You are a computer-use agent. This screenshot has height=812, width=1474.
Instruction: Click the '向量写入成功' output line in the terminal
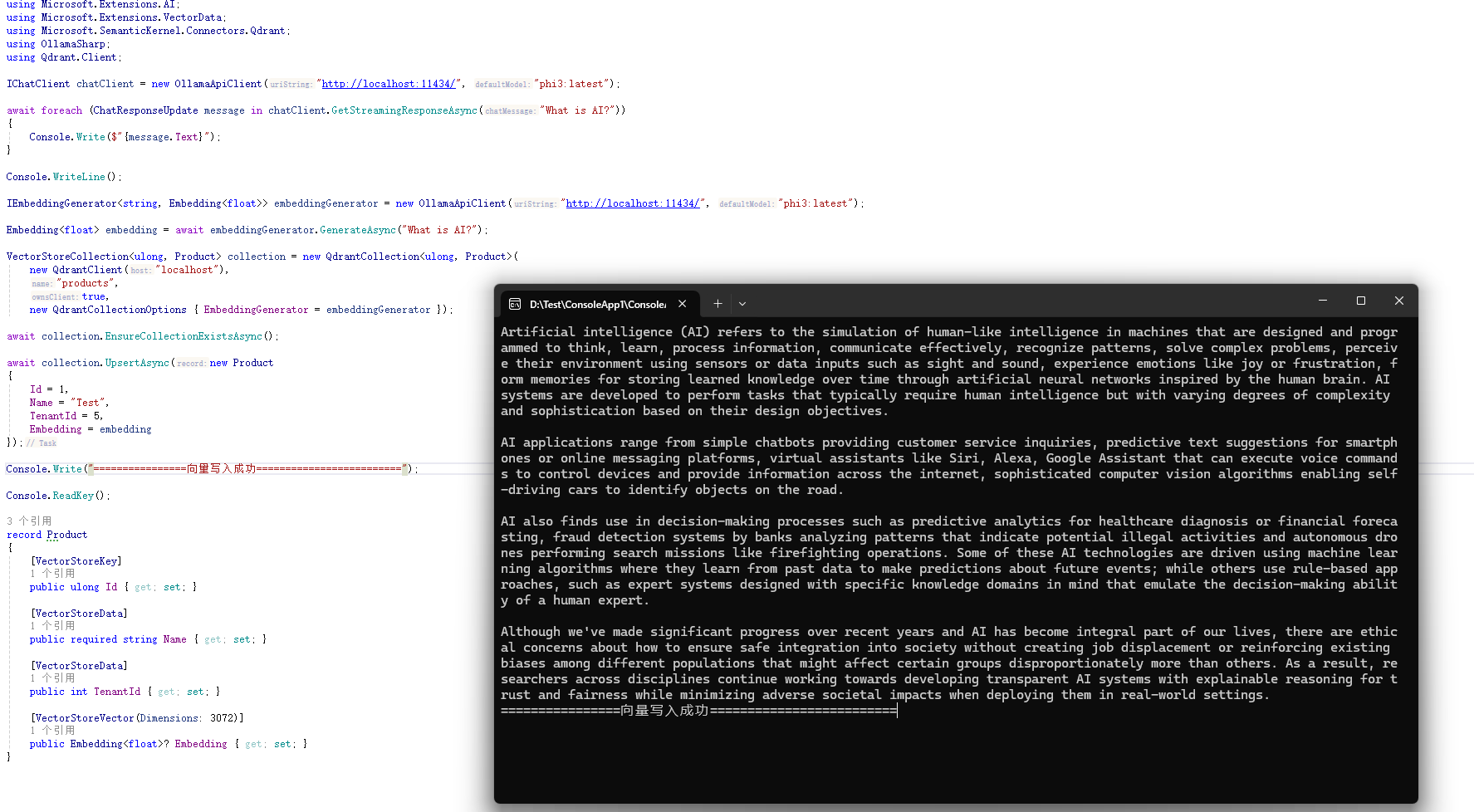click(x=698, y=711)
